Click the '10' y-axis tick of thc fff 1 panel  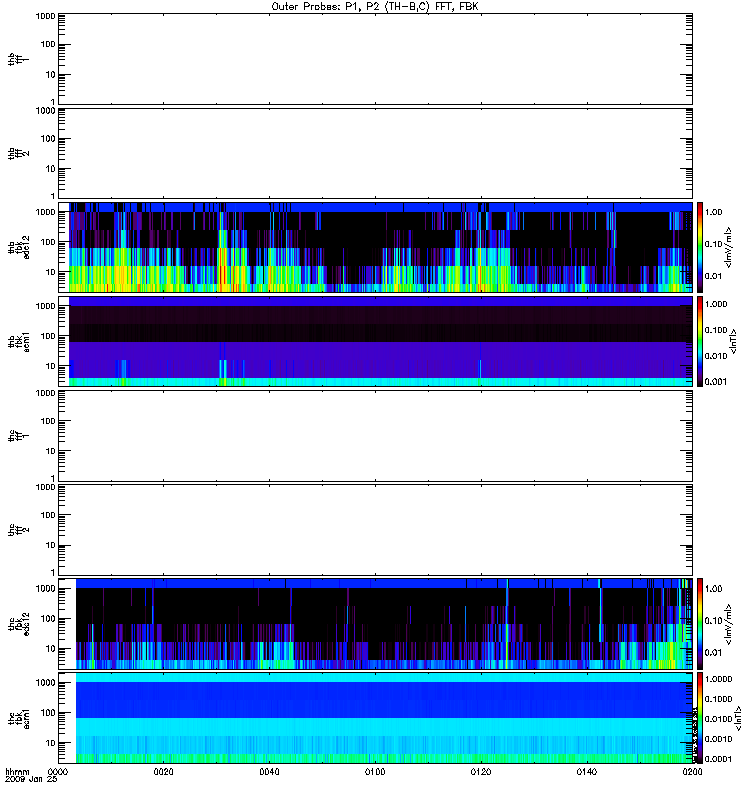[51, 451]
